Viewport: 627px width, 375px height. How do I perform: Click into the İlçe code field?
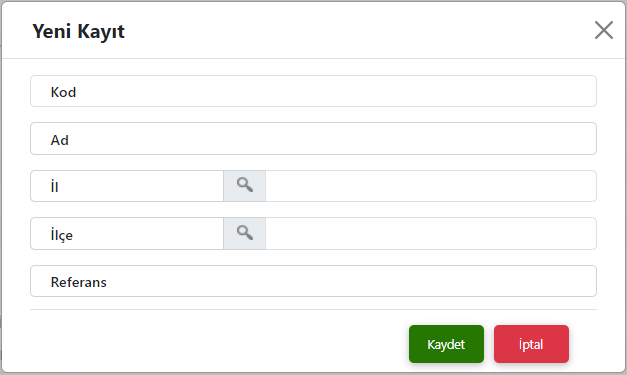pos(127,233)
